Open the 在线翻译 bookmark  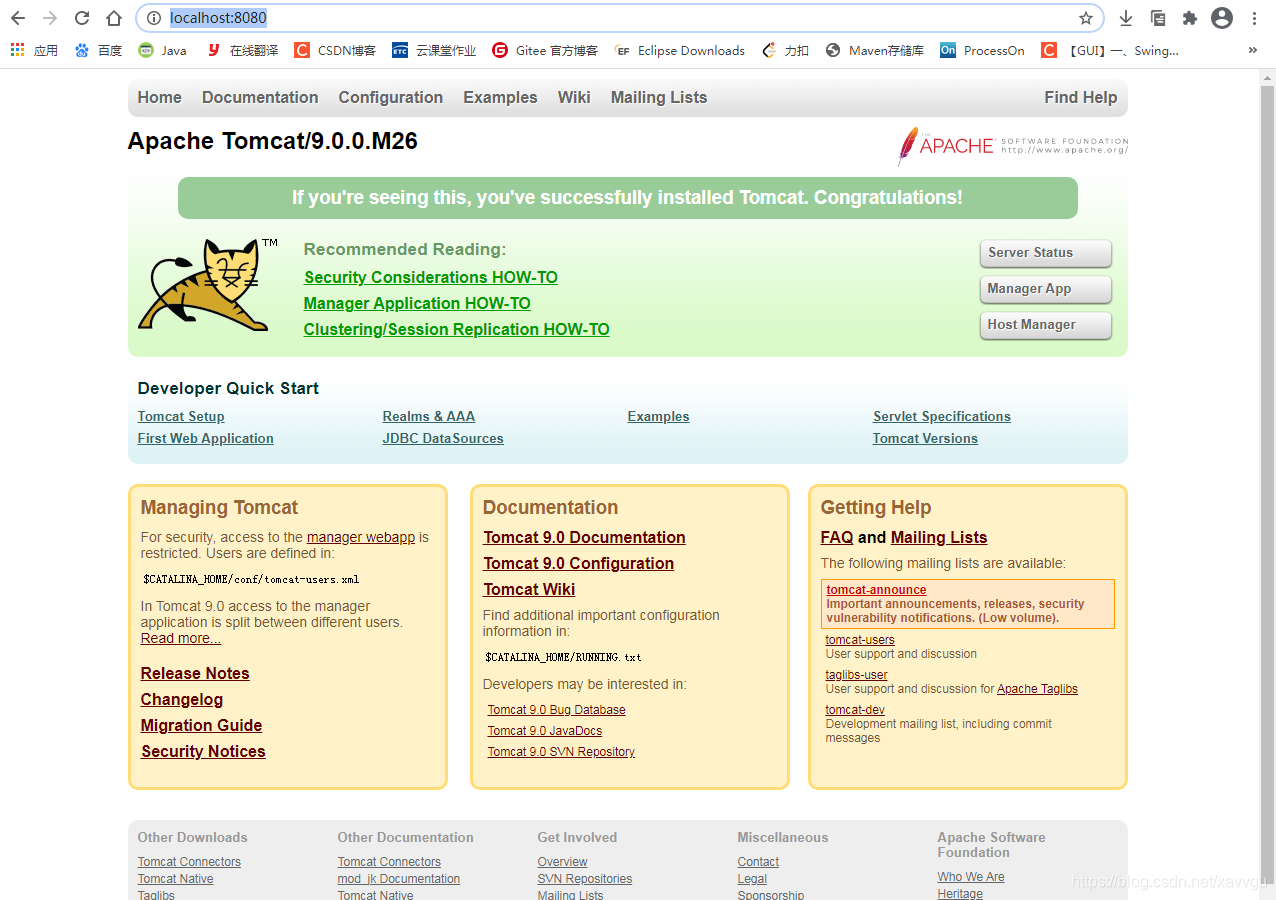242,50
